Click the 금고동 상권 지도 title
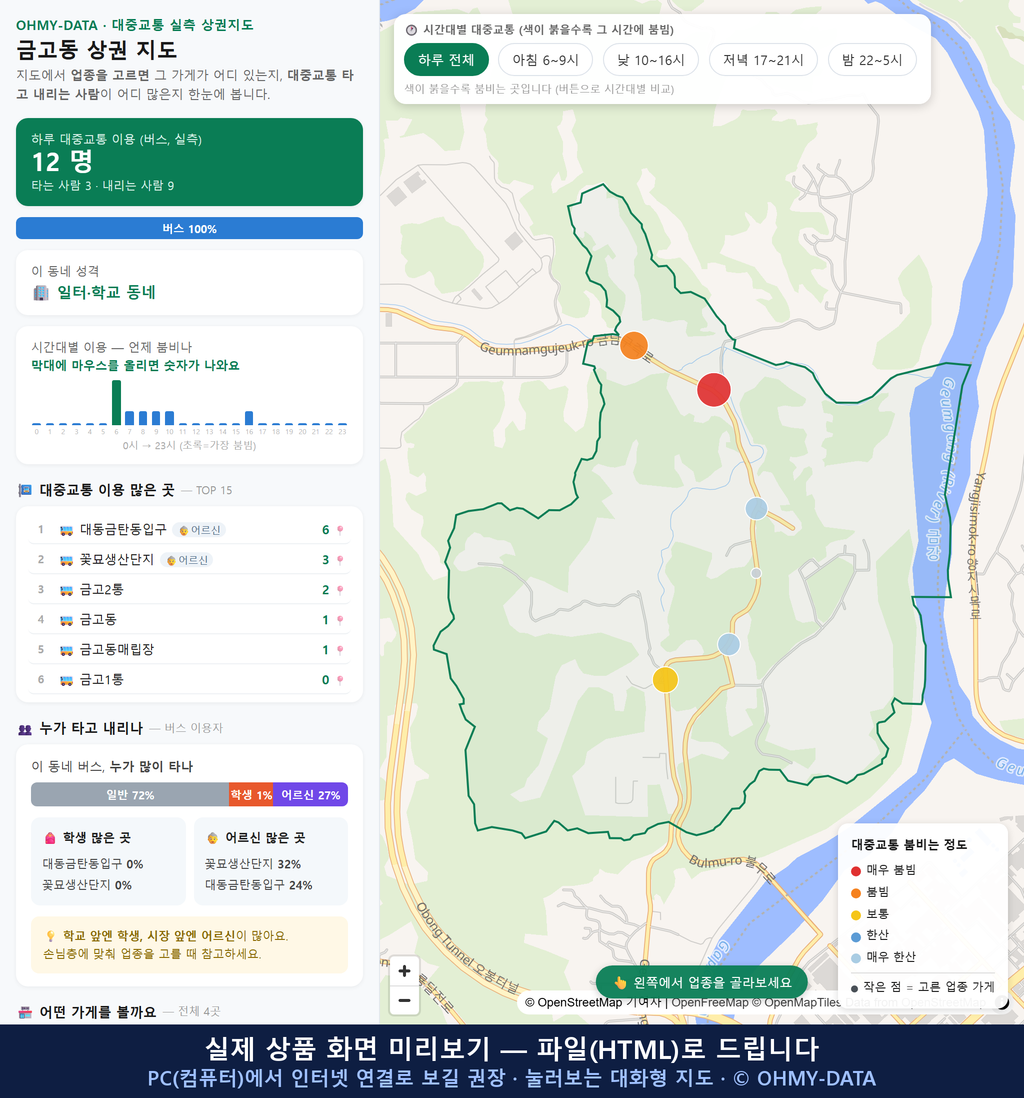The width and height of the screenshot is (1024, 1098). click(97, 50)
